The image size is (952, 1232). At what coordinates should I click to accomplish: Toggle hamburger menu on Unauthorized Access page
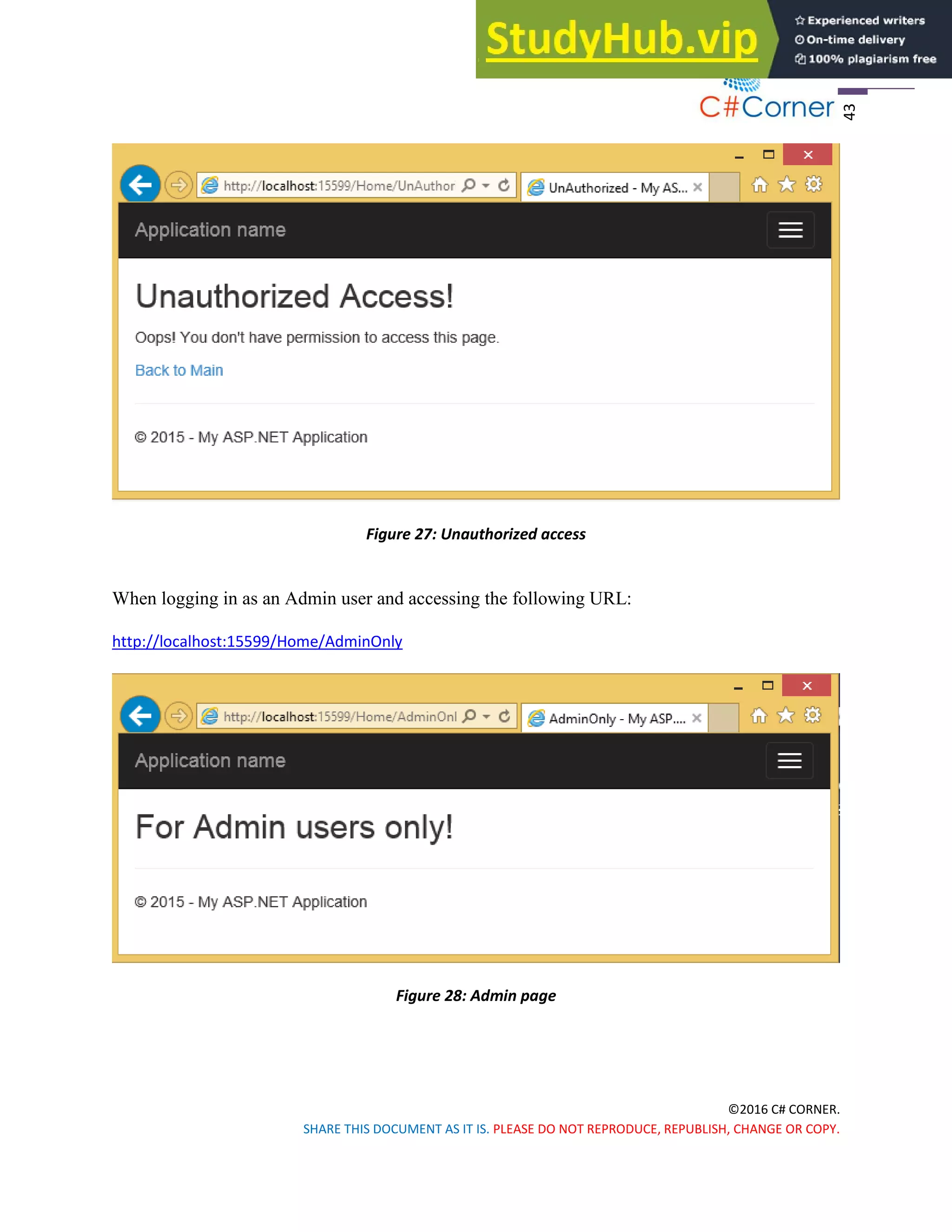pos(790,230)
